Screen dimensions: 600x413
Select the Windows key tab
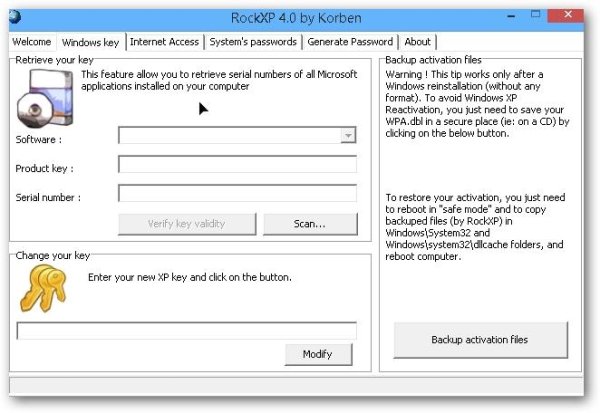[x=91, y=42]
